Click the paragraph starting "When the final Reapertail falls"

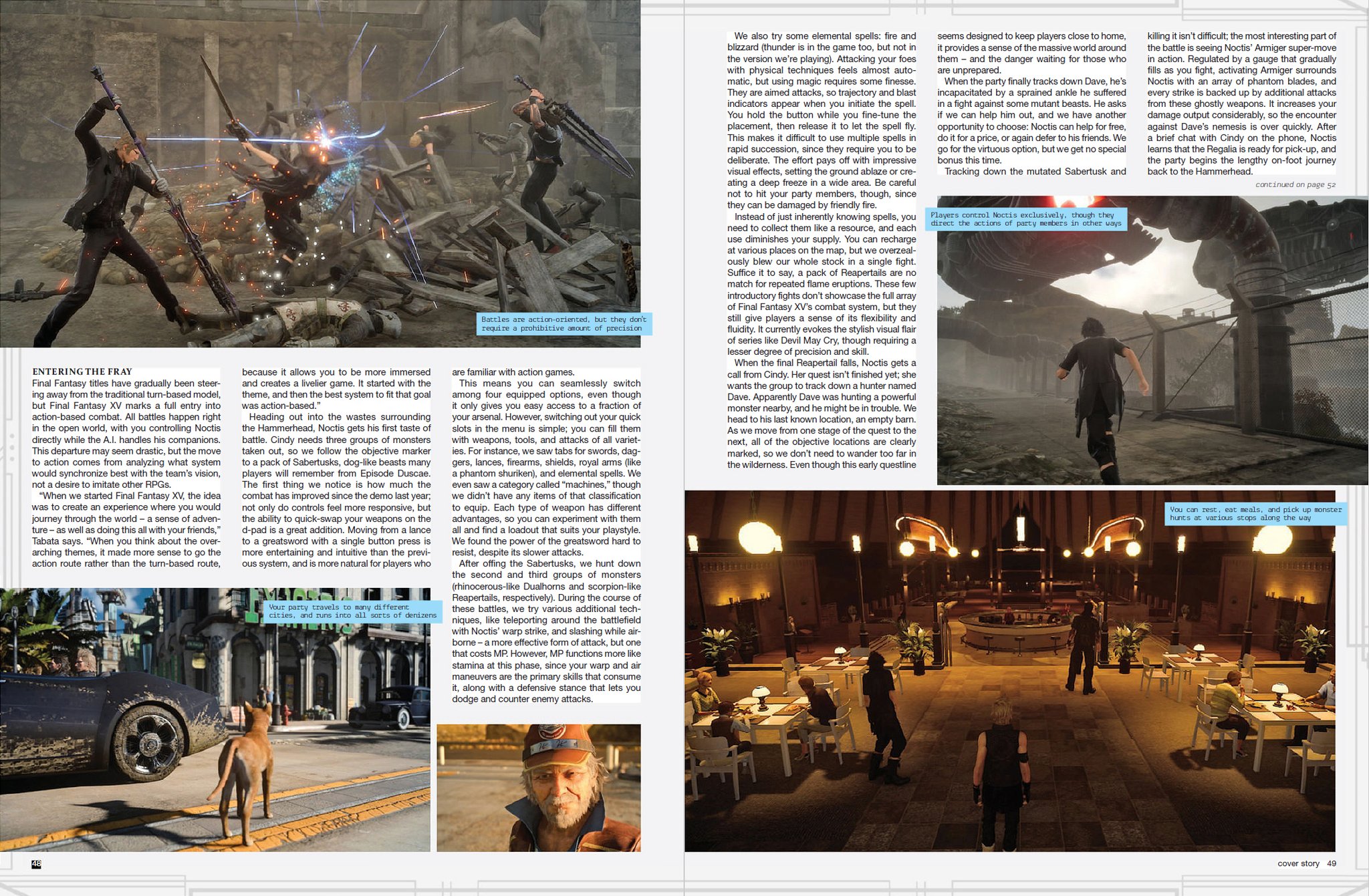point(822,414)
